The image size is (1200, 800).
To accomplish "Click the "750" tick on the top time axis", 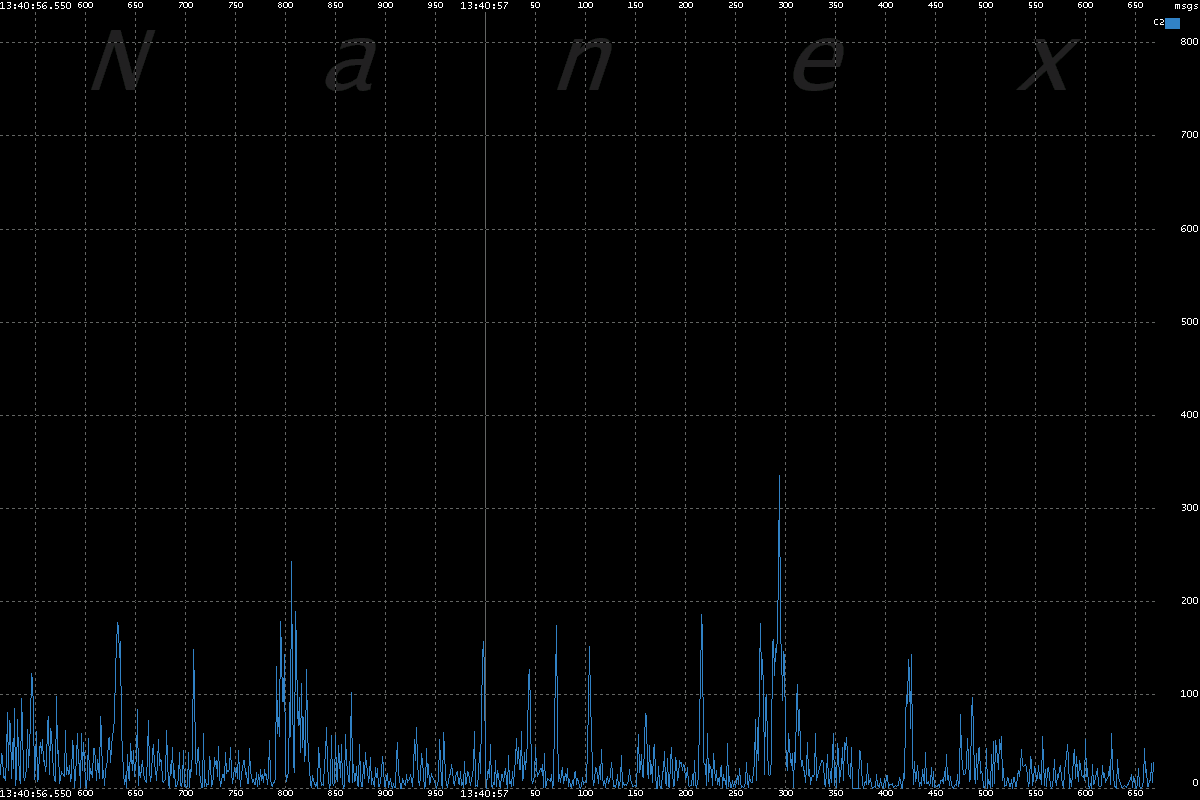I will [x=235, y=6].
